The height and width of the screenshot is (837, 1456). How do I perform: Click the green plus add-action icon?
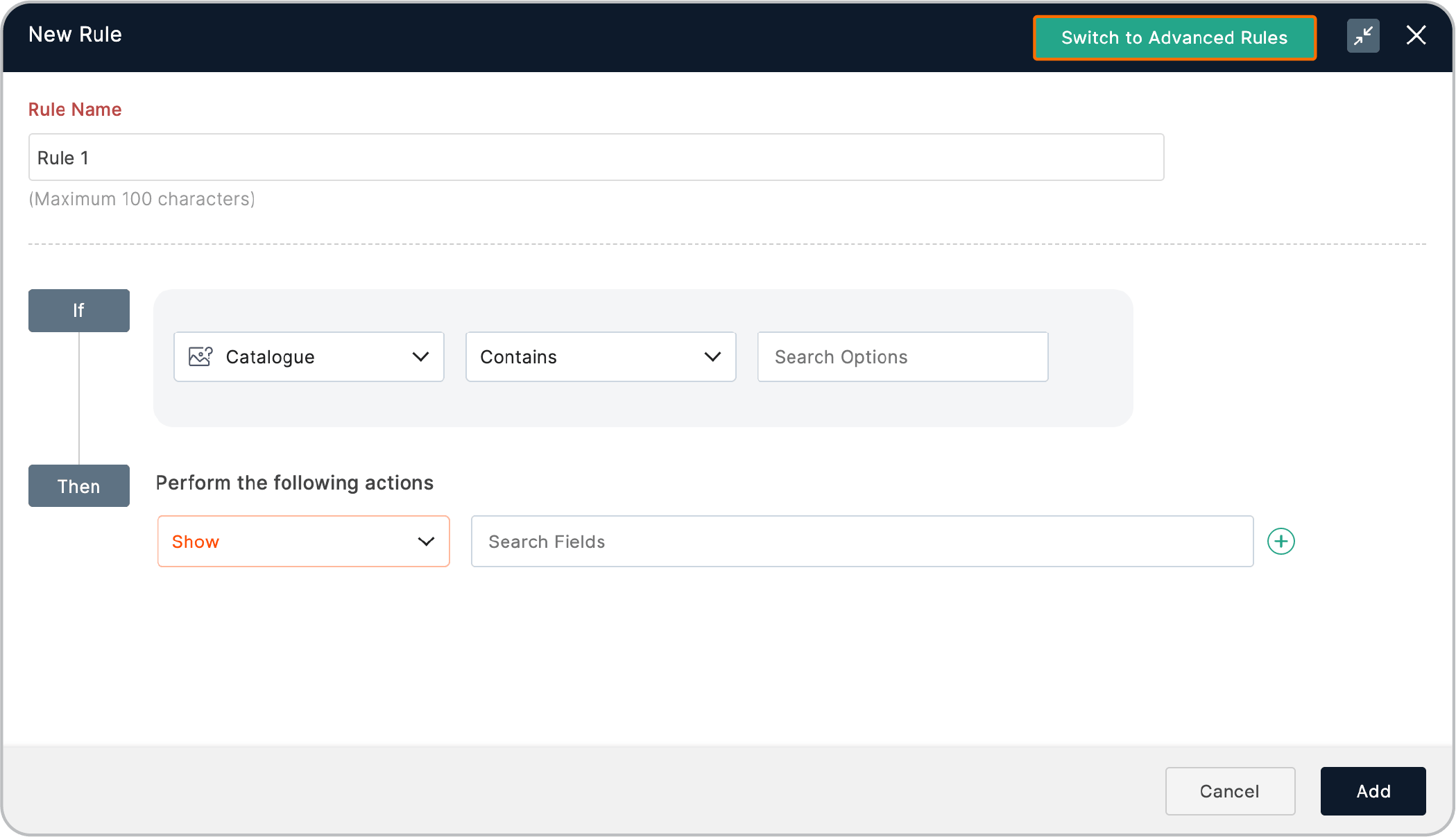coord(1281,542)
